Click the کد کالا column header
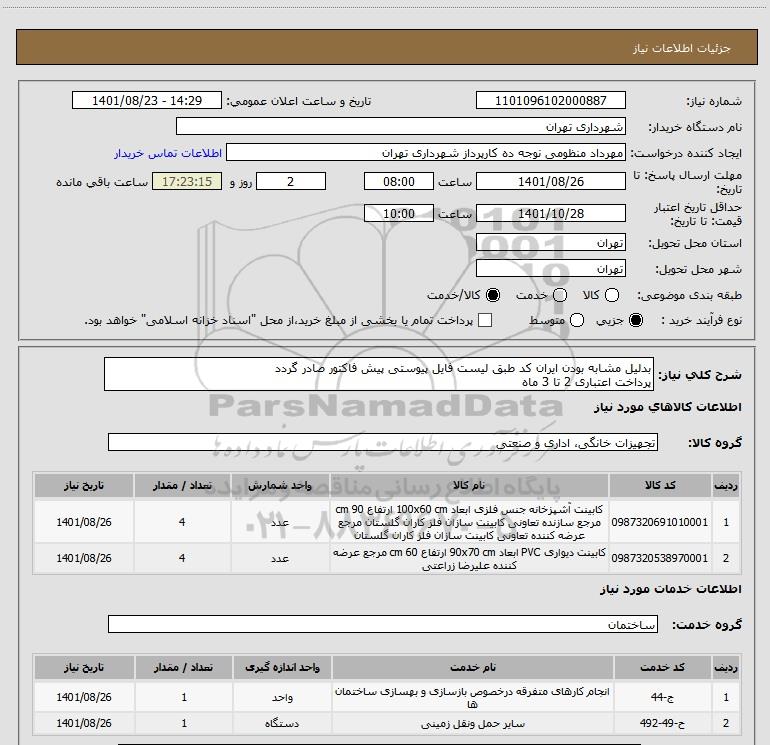The height and width of the screenshot is (745, 770). coord(660,485)
